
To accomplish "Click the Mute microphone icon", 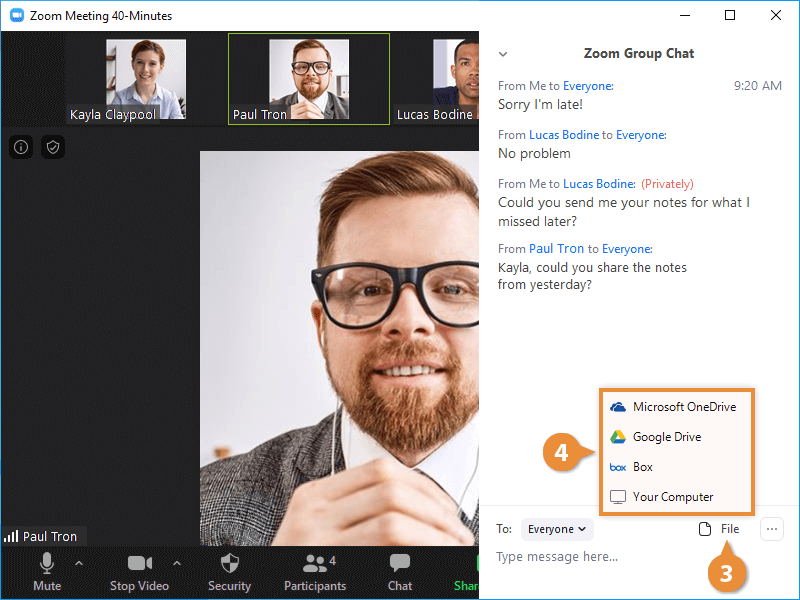I will click(47, 563).
